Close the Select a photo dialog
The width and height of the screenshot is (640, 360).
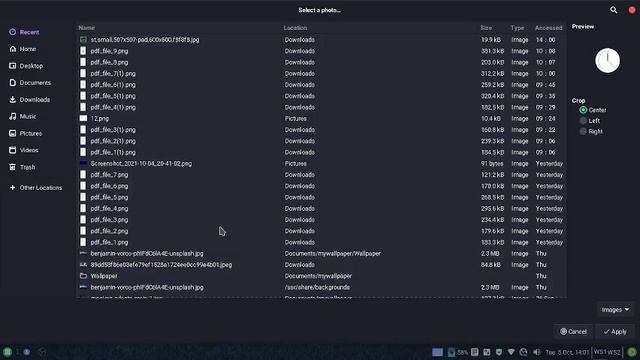coord(632,10)
